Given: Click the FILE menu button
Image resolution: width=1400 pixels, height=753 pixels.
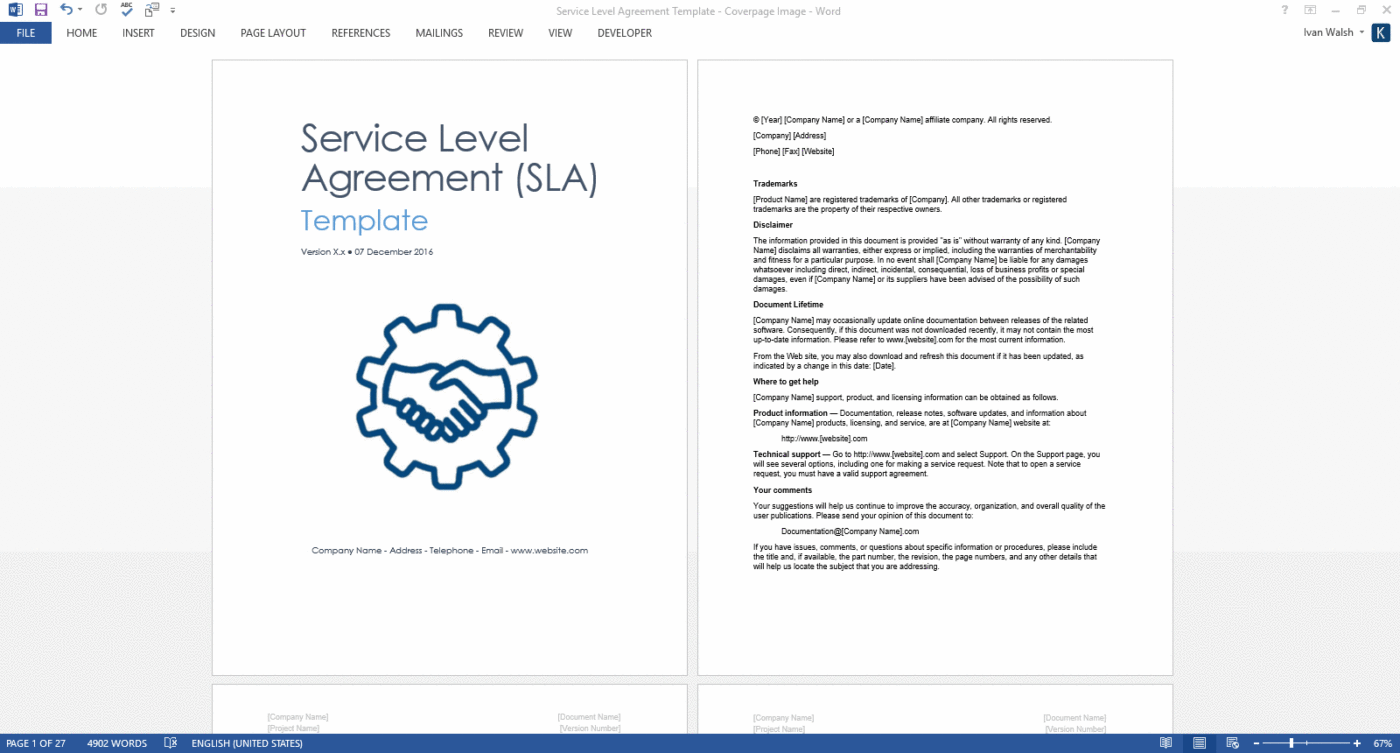Looking at the screenshot, I should [25, 33].
